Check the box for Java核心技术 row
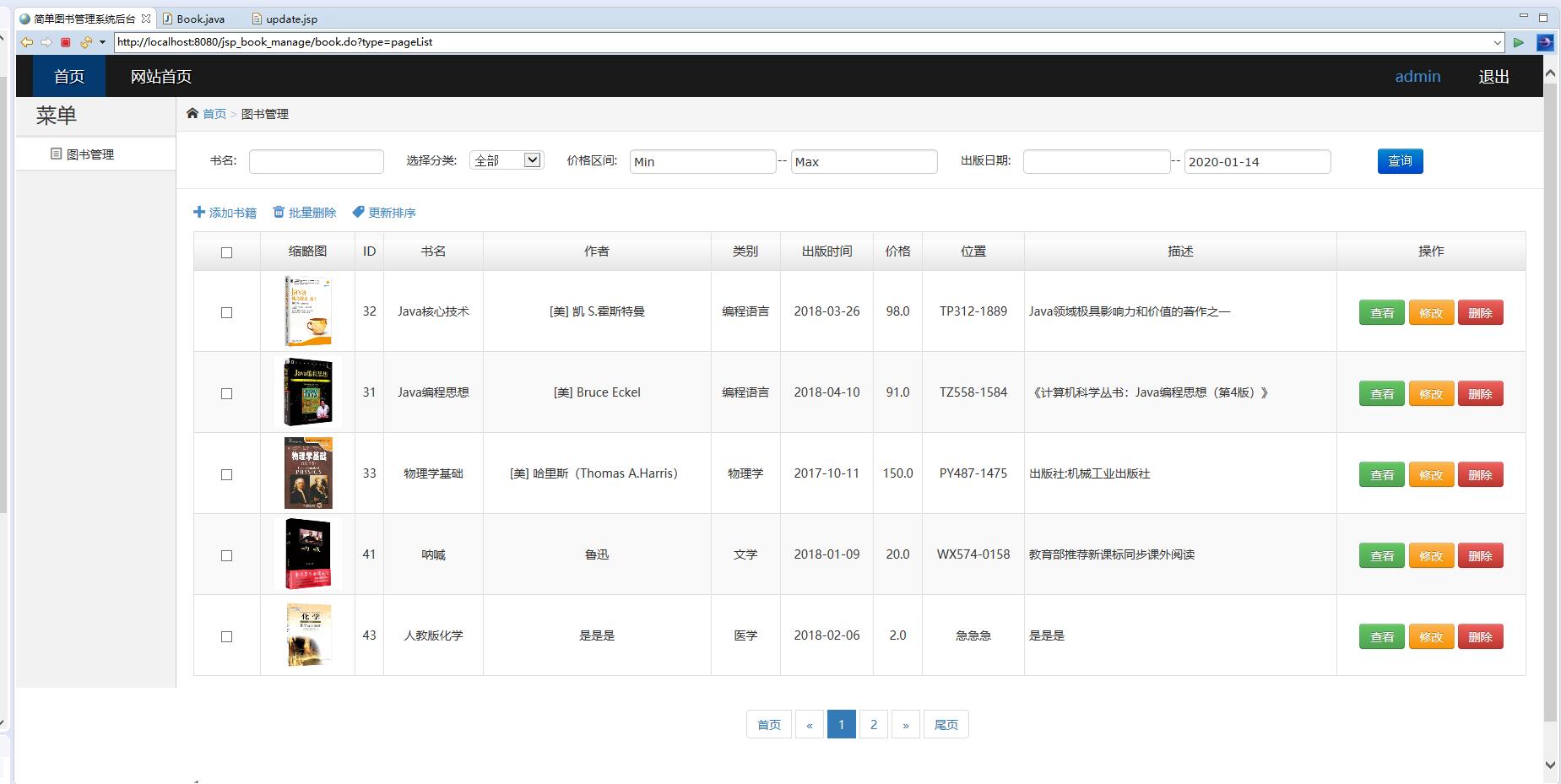 [x=226, y=312]
